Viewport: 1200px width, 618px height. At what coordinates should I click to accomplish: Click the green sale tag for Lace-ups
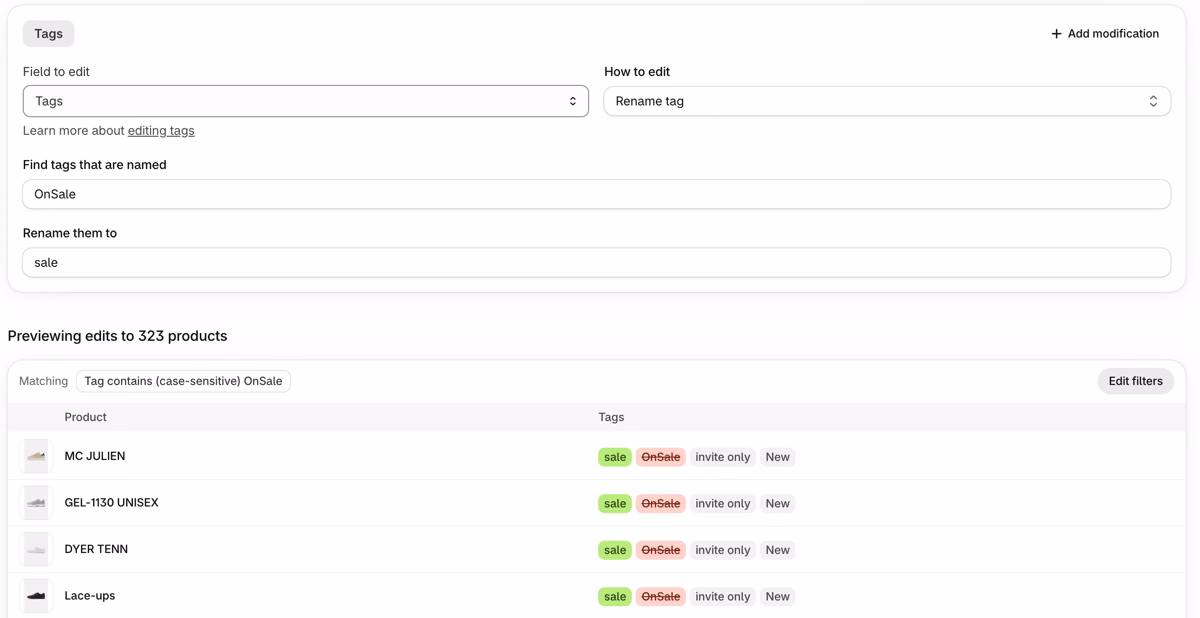click(615, 597)
